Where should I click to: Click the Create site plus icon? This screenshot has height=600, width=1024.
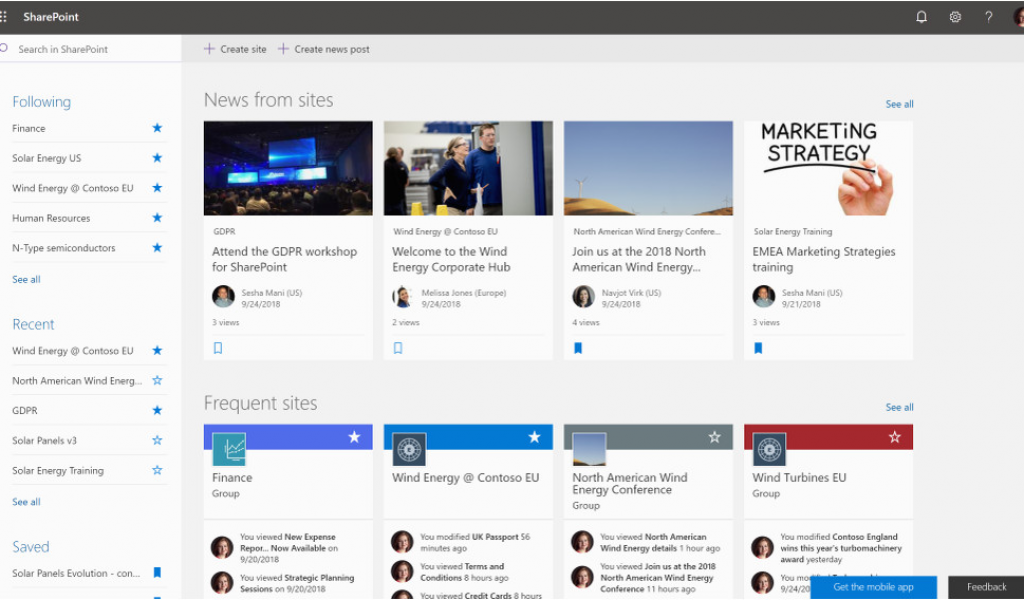[209, 49]
